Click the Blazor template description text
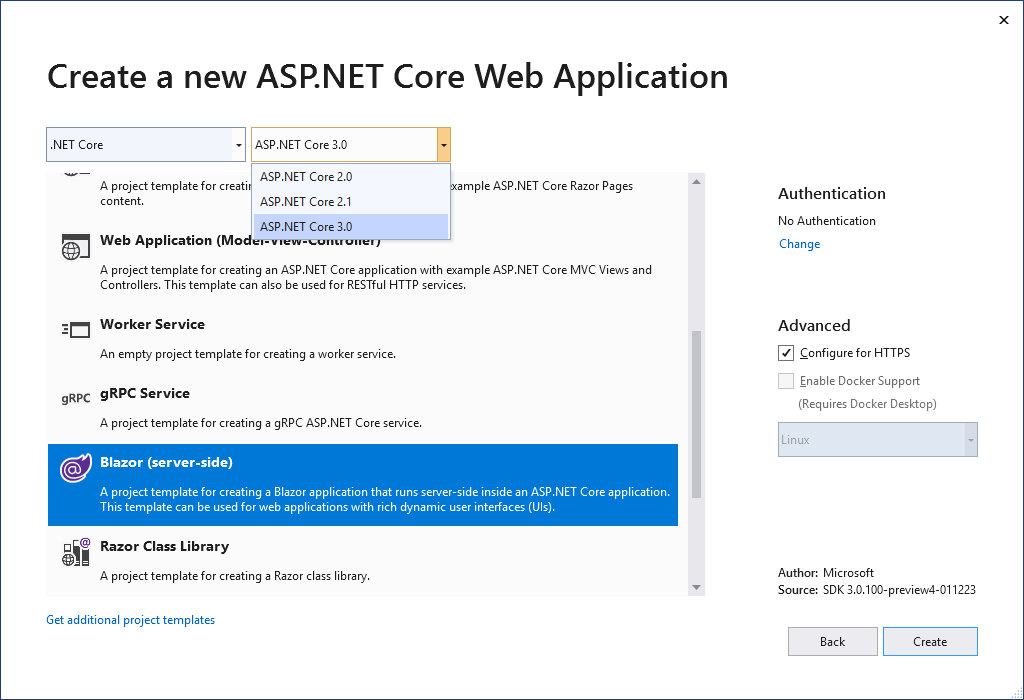Image resolution: width=1024 pixels, height=700 pixels. coord(385,500)
